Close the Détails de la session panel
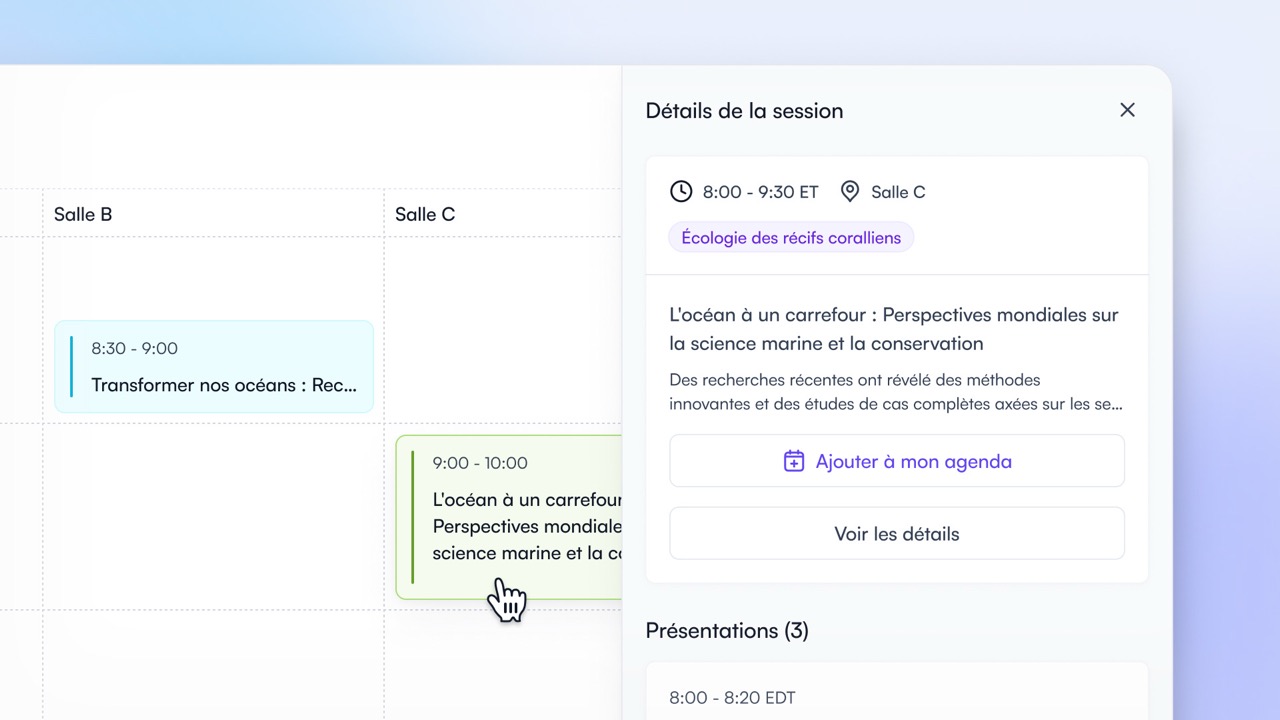Viewport: 1280px width, 720px height. [1127, 110]
